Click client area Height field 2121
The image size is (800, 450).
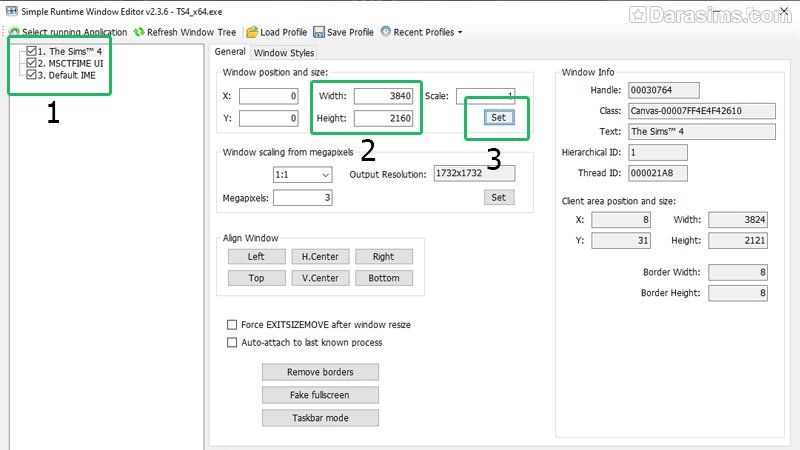click(x=738, y=240)
